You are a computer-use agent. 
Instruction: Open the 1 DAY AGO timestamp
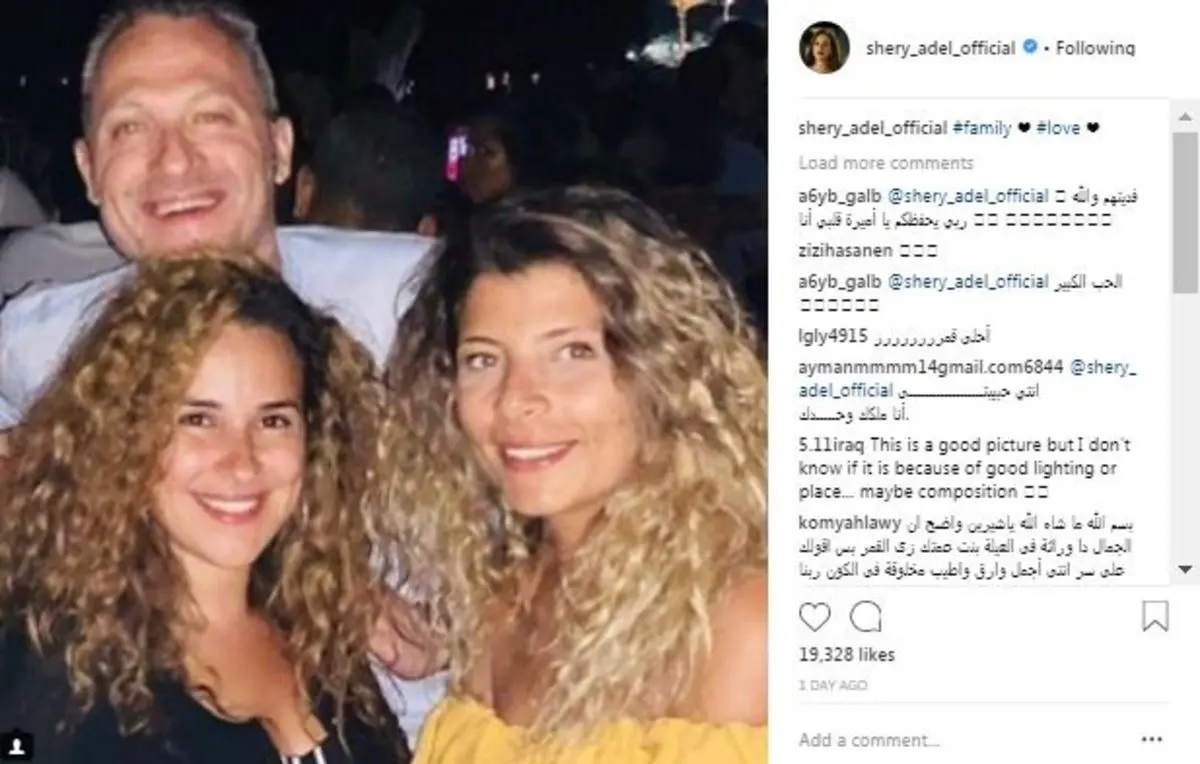pyautogui.click(x=833, y=686)
